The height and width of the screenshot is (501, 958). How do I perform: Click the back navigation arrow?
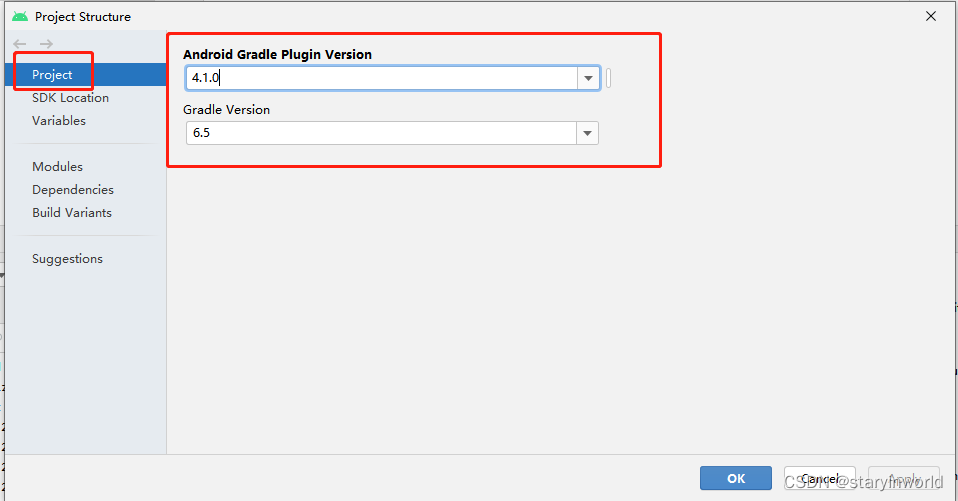pyautogui.click(x=20, y=44)
